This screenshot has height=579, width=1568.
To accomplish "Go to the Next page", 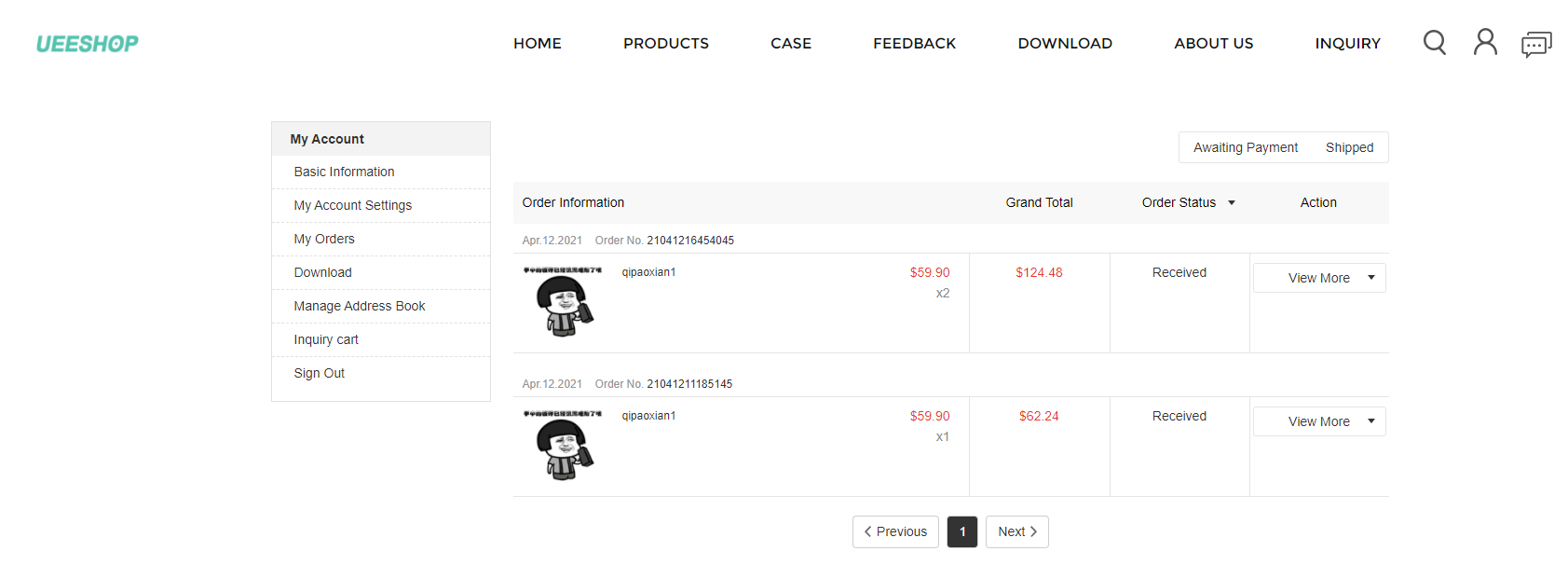I will (x=1017, y=531).
